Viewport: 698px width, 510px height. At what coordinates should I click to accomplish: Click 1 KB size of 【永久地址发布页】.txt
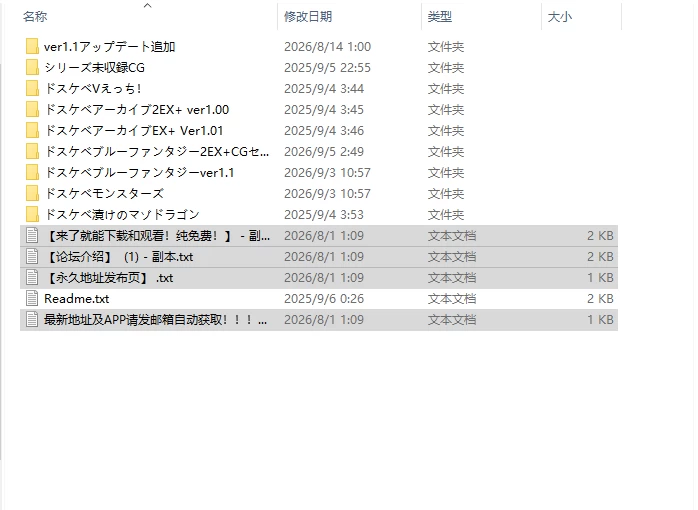click(600, 277)
